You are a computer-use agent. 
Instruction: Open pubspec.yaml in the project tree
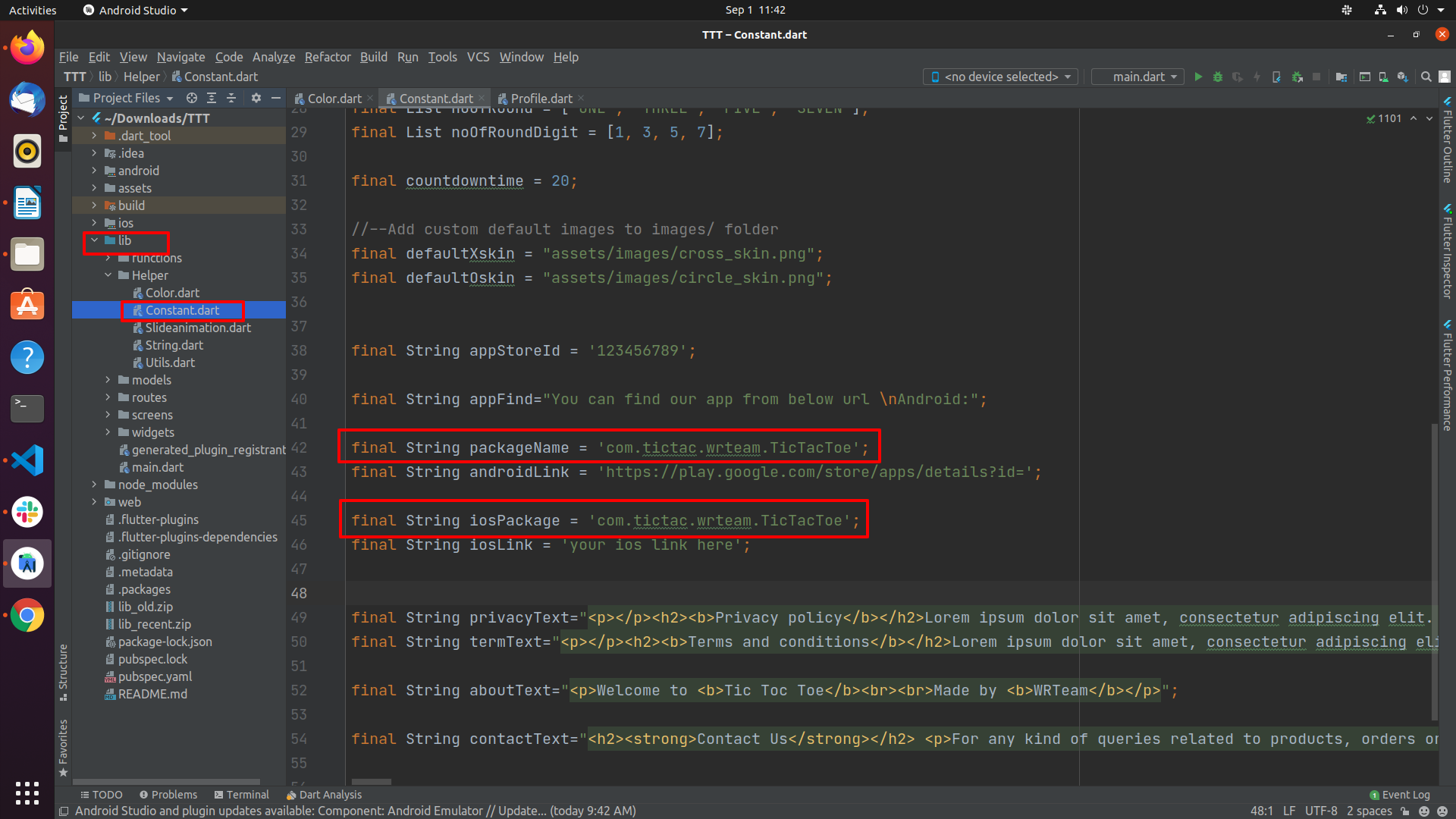coord(155,676)
